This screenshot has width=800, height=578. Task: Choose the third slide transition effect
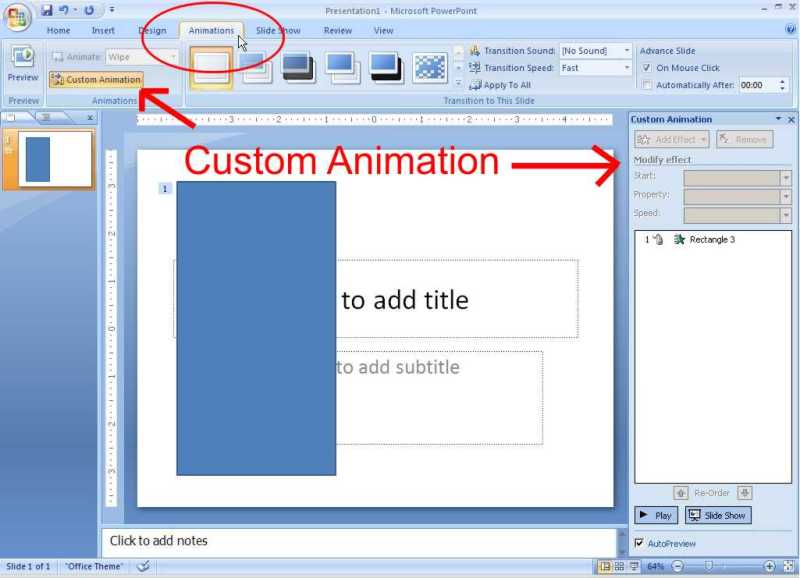click(298, 67)
